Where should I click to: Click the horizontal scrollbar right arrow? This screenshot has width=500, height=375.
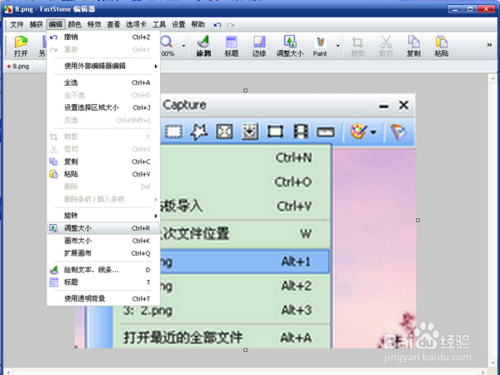point(483,371)
